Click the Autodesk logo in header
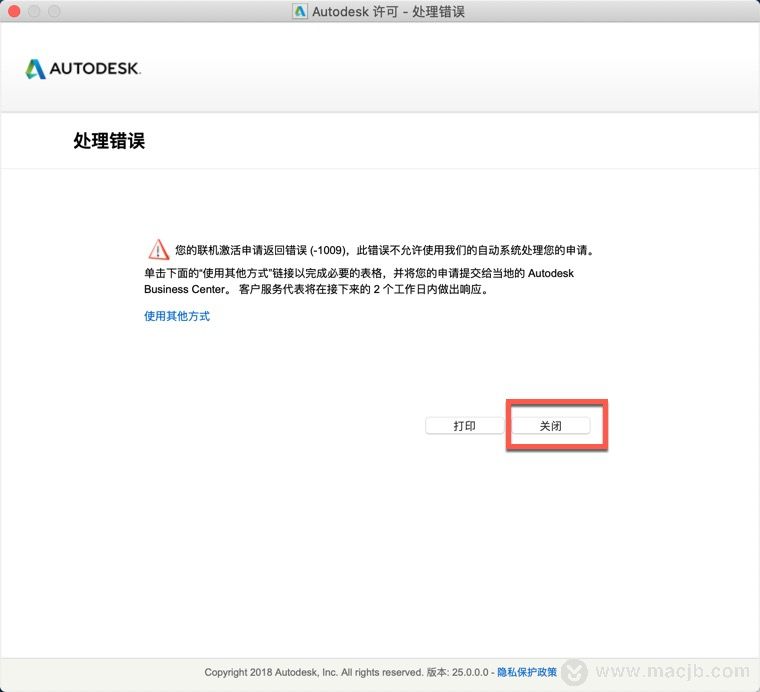Viewport: 760px width, 692px height. point(83,69)
